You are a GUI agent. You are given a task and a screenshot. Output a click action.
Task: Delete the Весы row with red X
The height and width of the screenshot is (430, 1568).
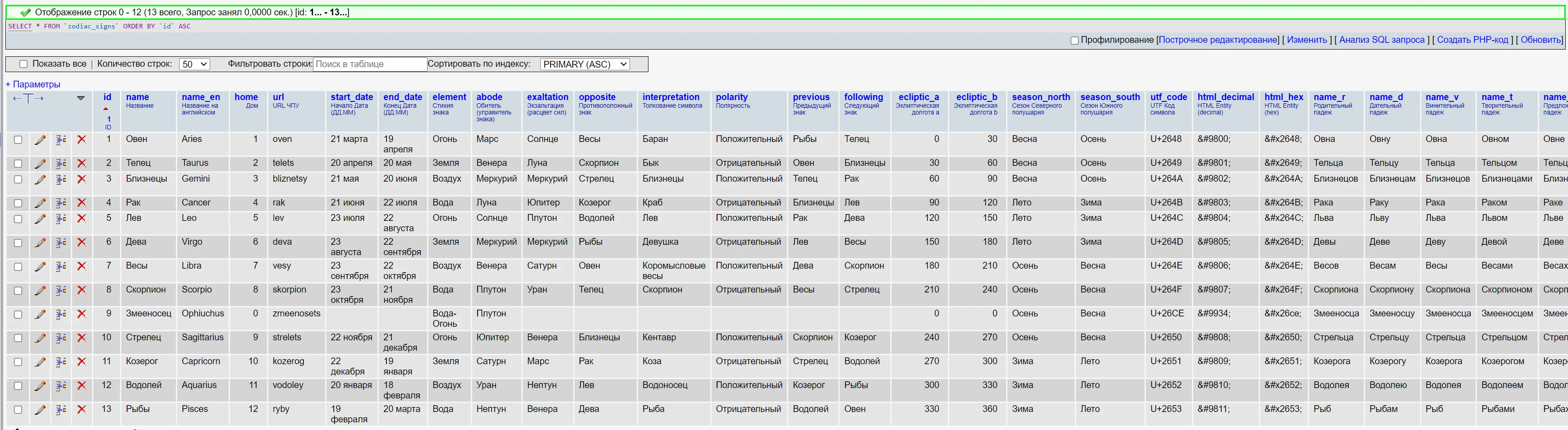tap(82, 266)
